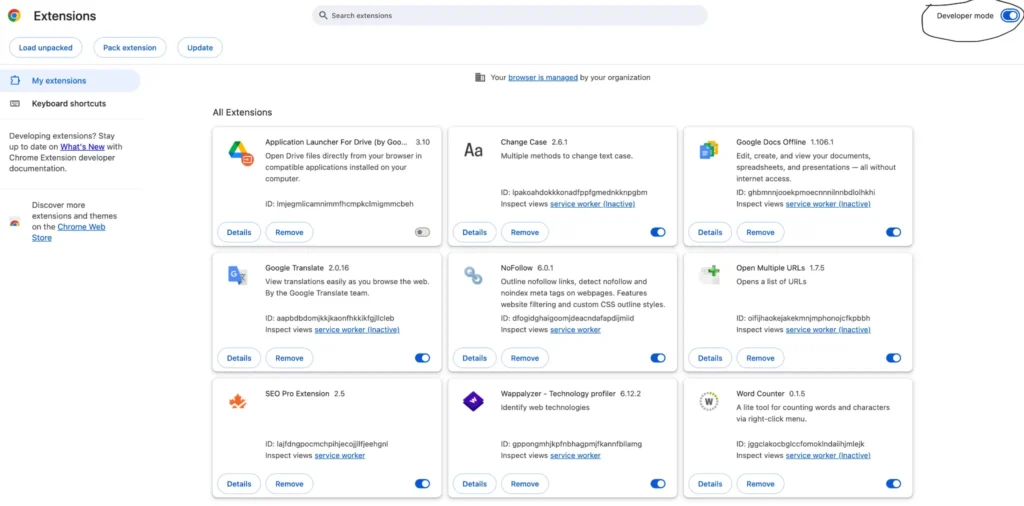Click the NoFollow chain-link icon
Image resolution: width=1024 pixels, height=506 pixels.
pyautogui.click(x=473, y=276)
